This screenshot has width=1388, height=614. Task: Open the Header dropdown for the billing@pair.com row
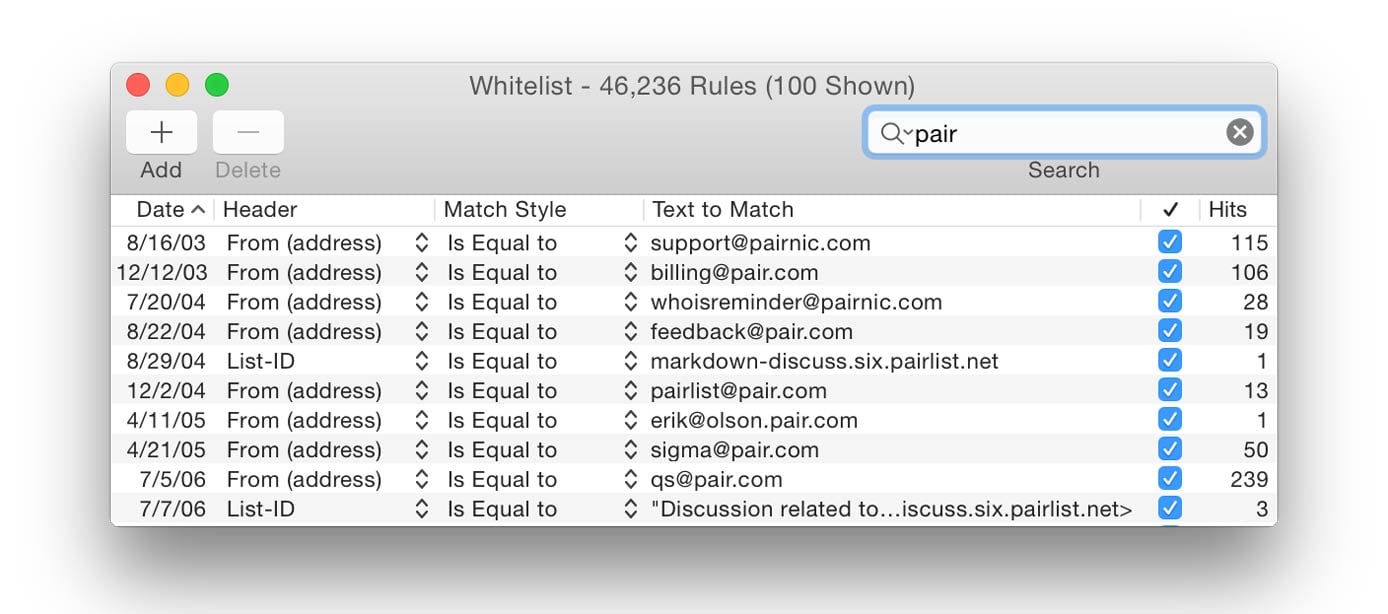(422, 271)
